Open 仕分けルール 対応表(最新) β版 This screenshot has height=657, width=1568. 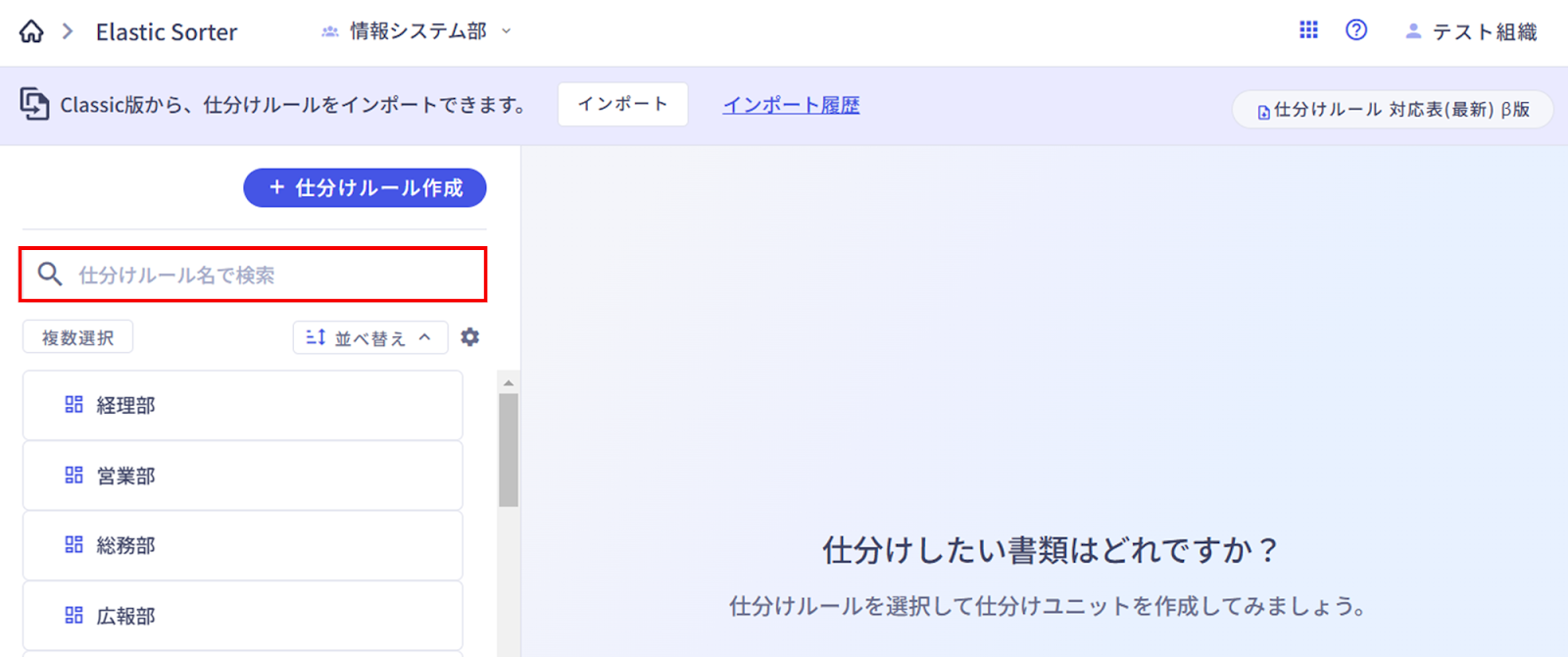[x=1393, y=110]
